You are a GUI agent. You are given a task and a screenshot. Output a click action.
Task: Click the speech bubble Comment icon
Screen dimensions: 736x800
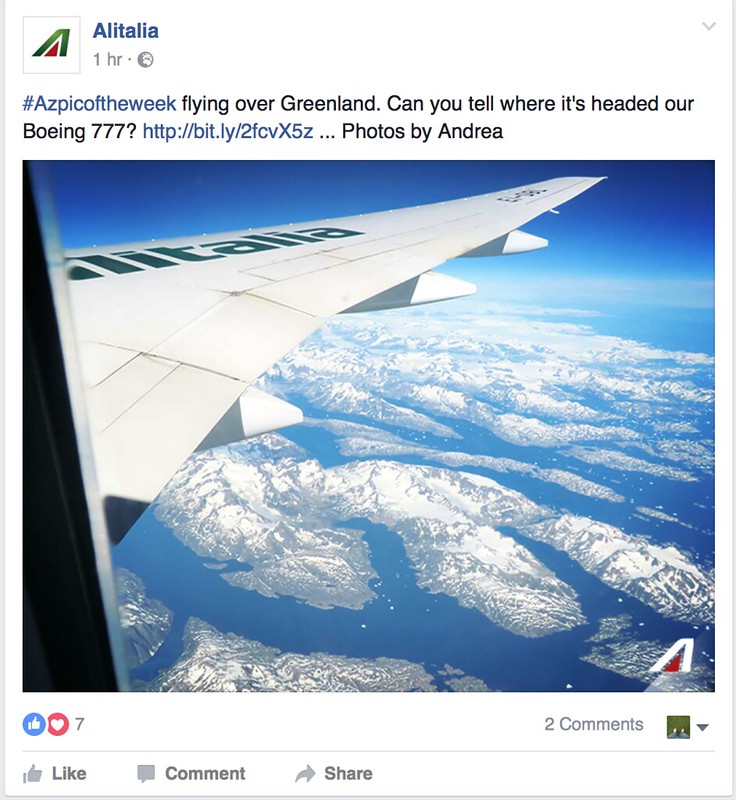146,773
